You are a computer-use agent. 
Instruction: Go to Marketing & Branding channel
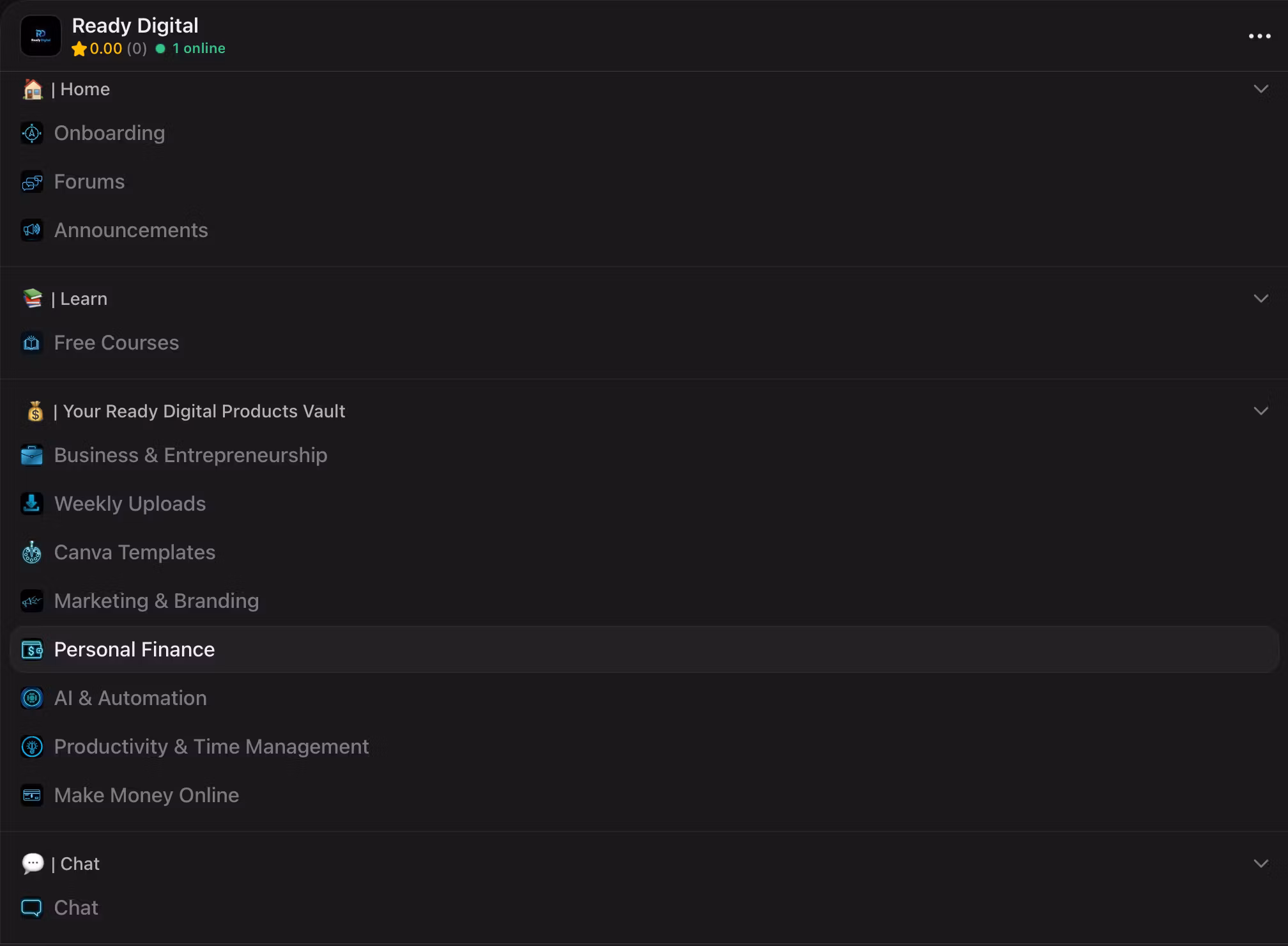(x=157, y=601)
